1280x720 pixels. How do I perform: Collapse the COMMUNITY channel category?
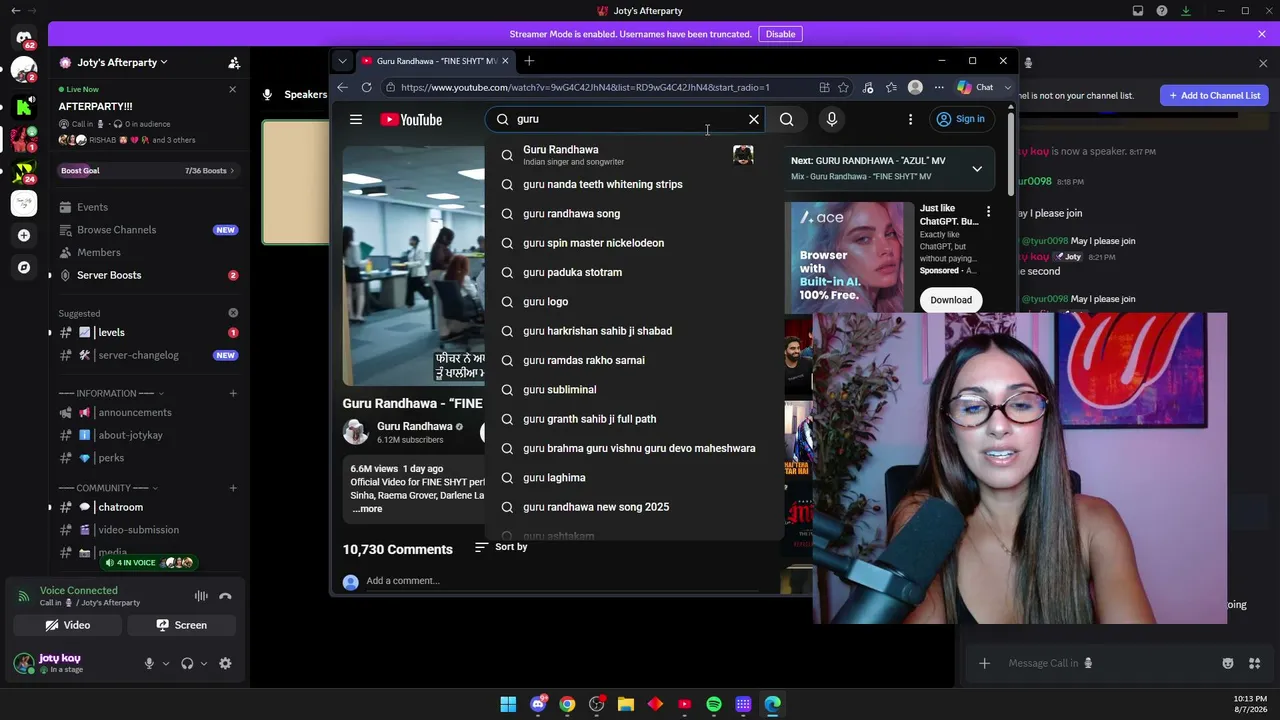(x=108, y=488)
